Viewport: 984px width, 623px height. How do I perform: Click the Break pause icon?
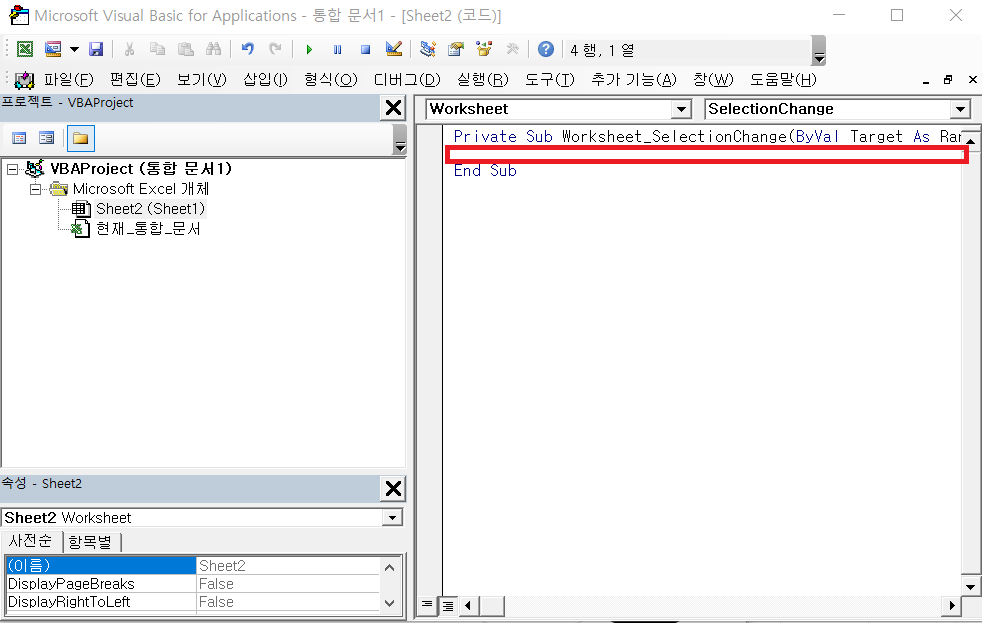coord(338,50)
